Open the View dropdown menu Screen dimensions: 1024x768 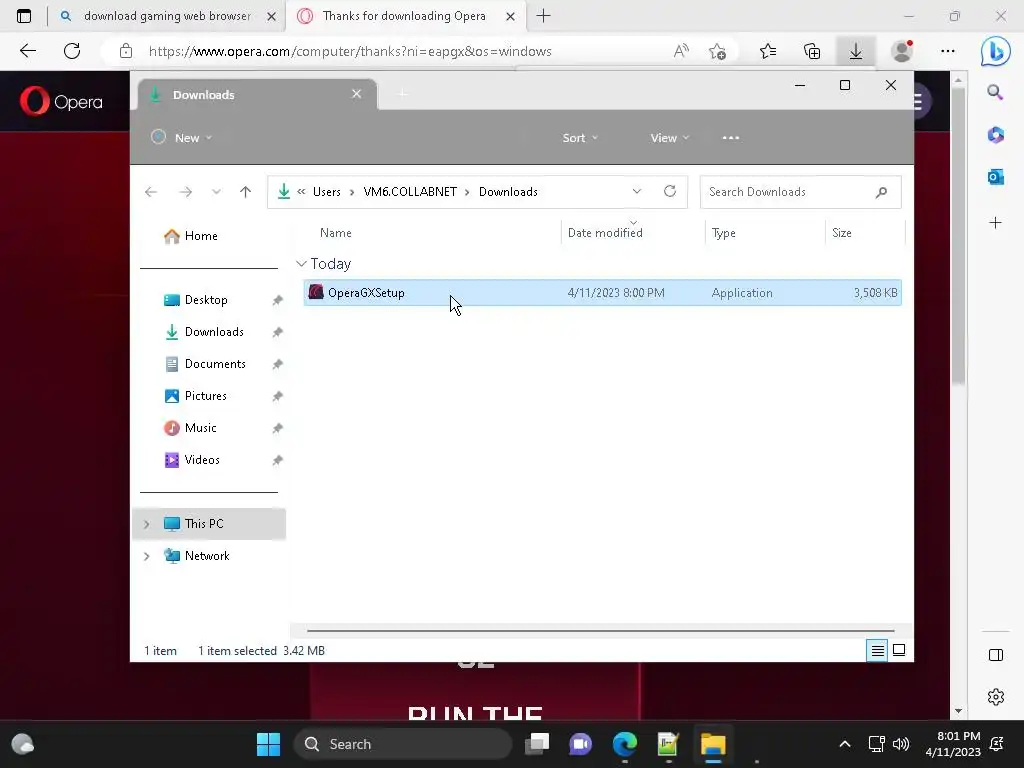[669, 138]
